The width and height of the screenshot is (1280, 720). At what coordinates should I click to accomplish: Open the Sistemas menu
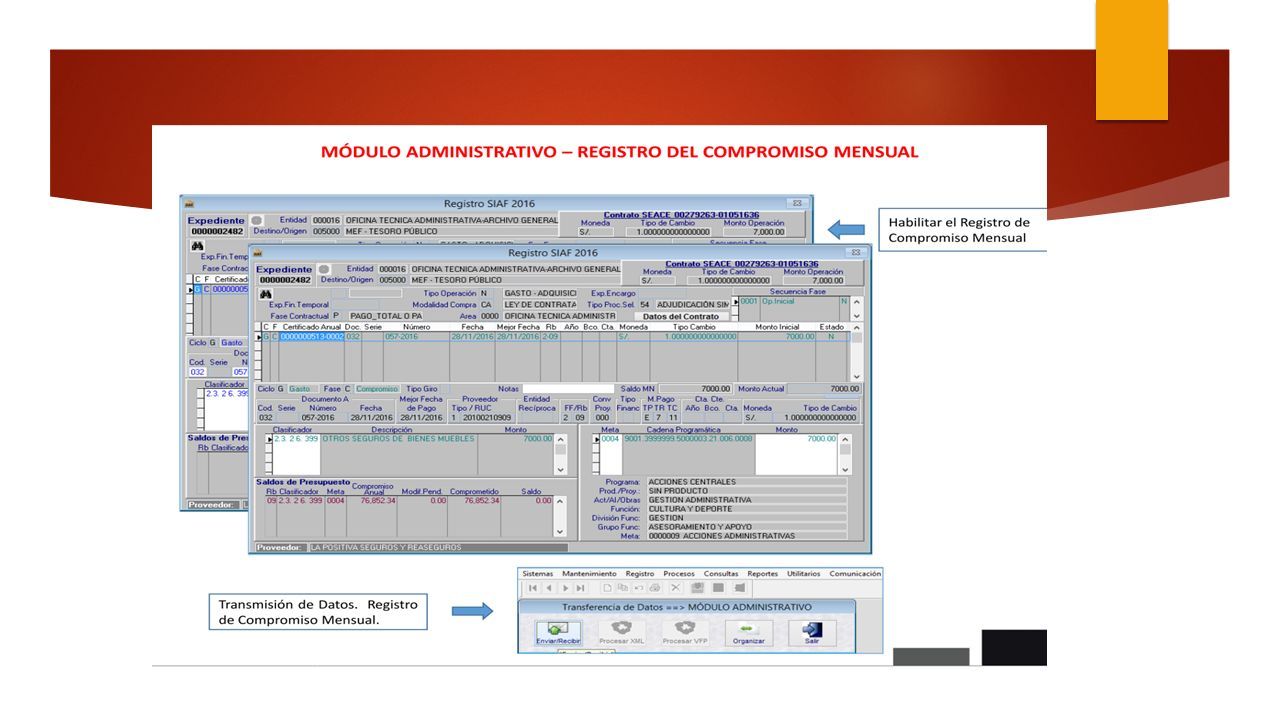point(538,574)
